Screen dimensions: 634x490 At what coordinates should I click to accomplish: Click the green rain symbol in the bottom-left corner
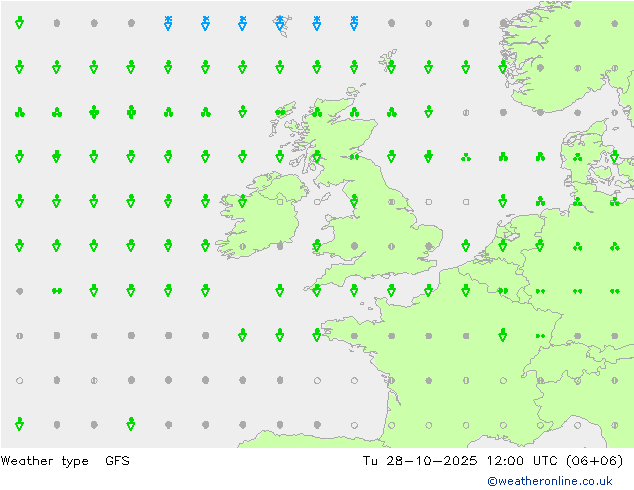pyautogui.click(x=19, y=424)
